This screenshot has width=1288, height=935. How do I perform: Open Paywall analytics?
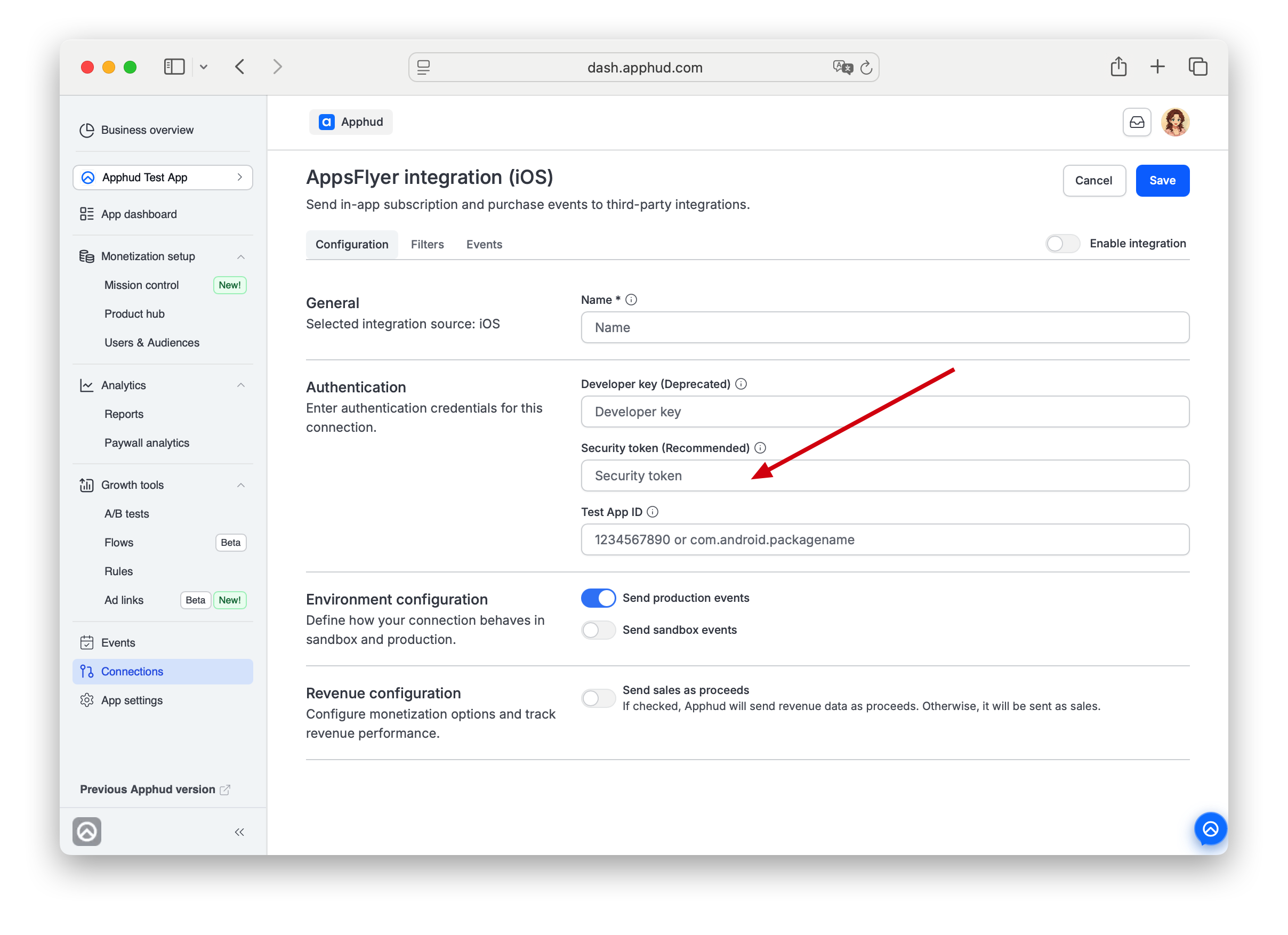[x=147, y=444]
